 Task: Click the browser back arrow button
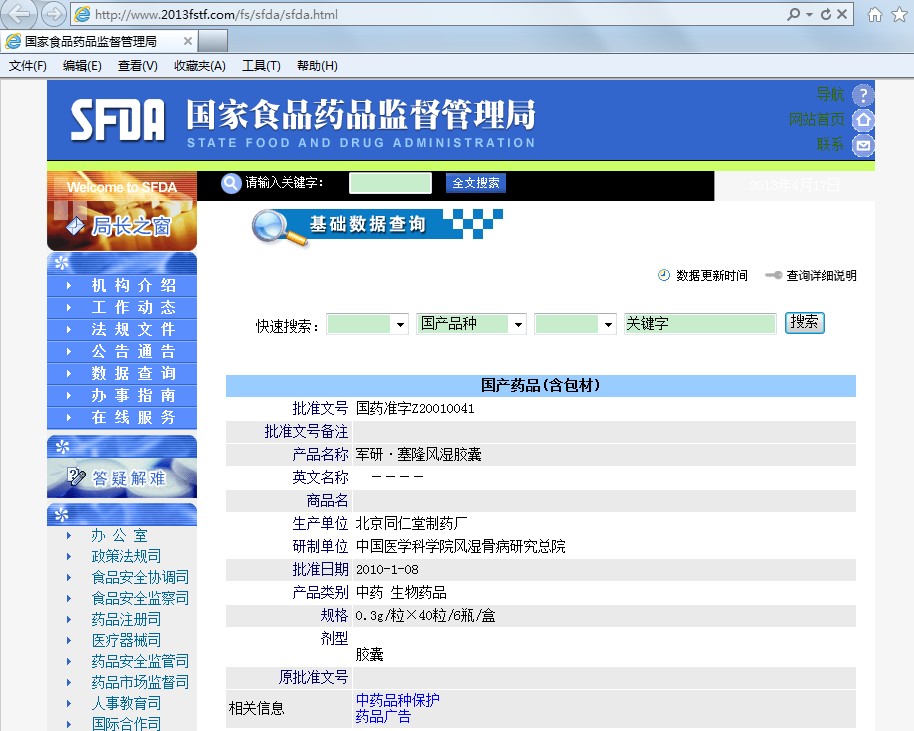pyautogui.click(x=21, y=14)
